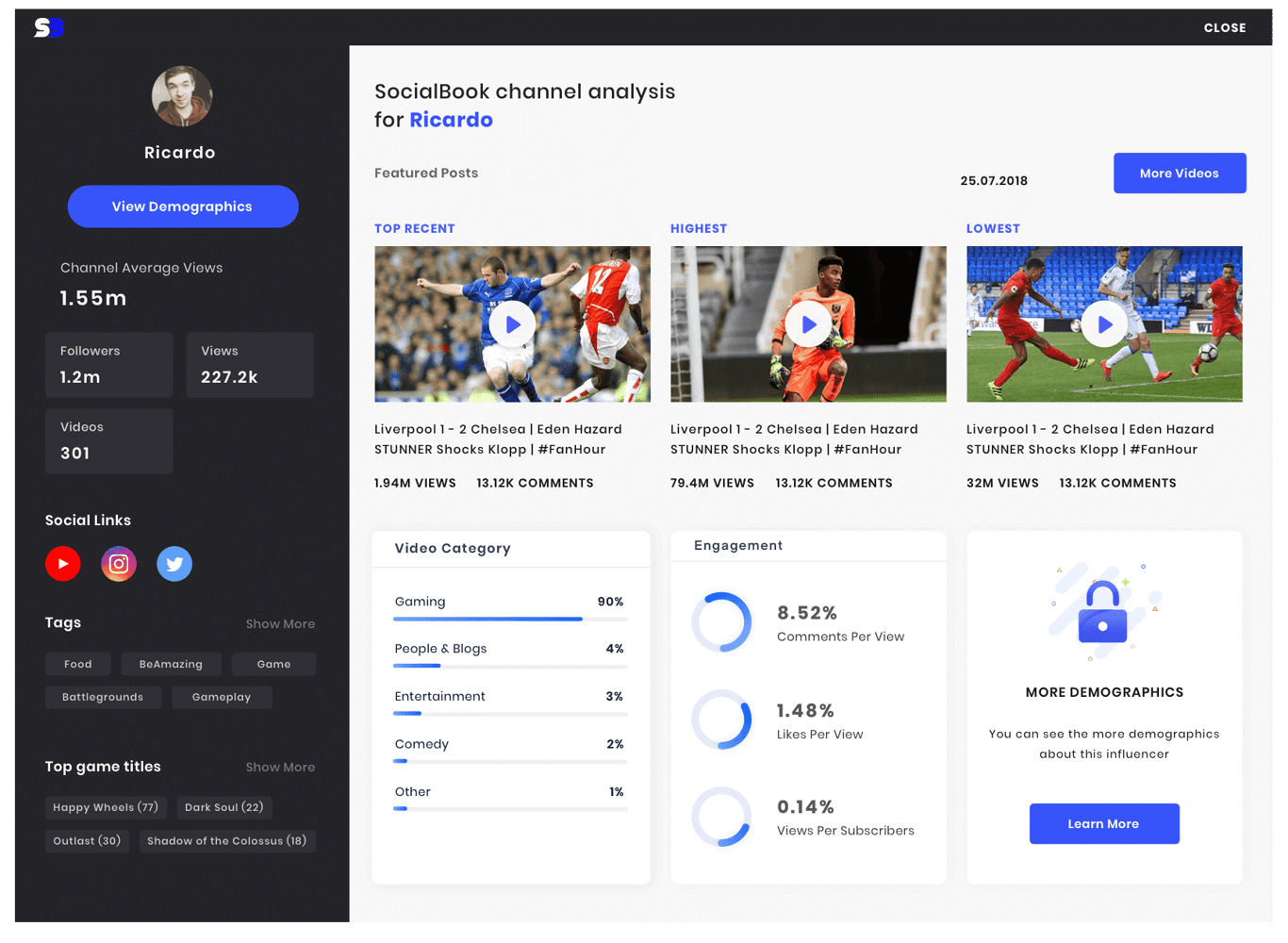Image resolution: width=1288 pixels, height=943 pixels.
Task: Click the More Videos button
Action: tap(1180, 173)
